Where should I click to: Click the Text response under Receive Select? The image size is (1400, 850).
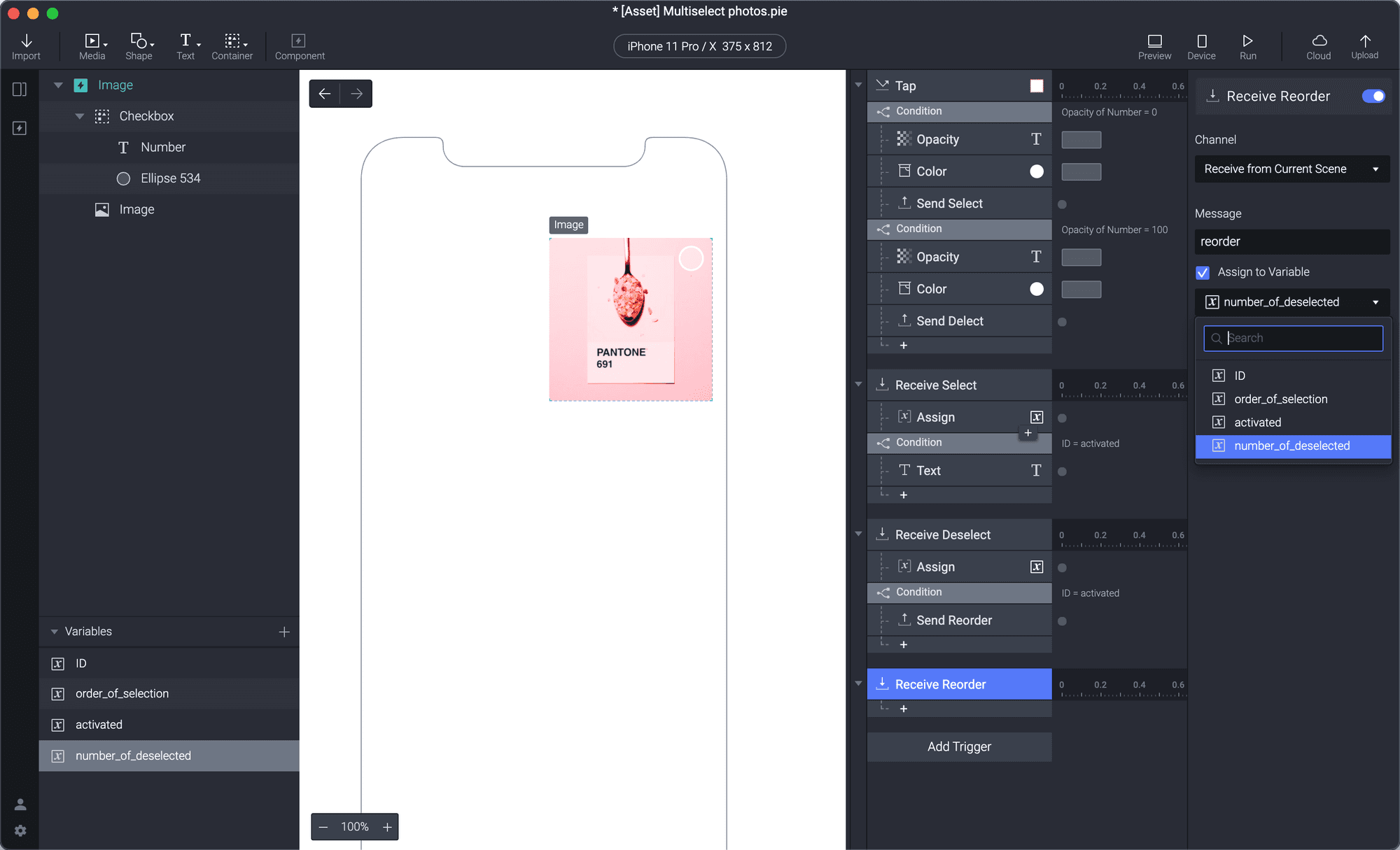(x=959, y=471)
